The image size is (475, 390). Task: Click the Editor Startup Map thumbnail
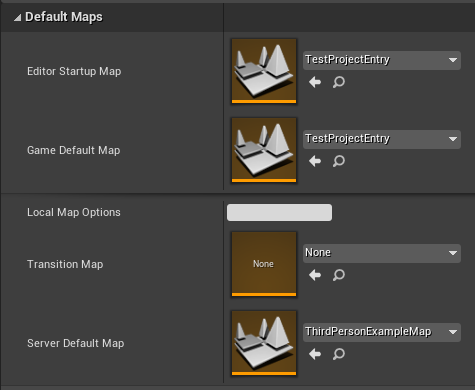point(264,71)
